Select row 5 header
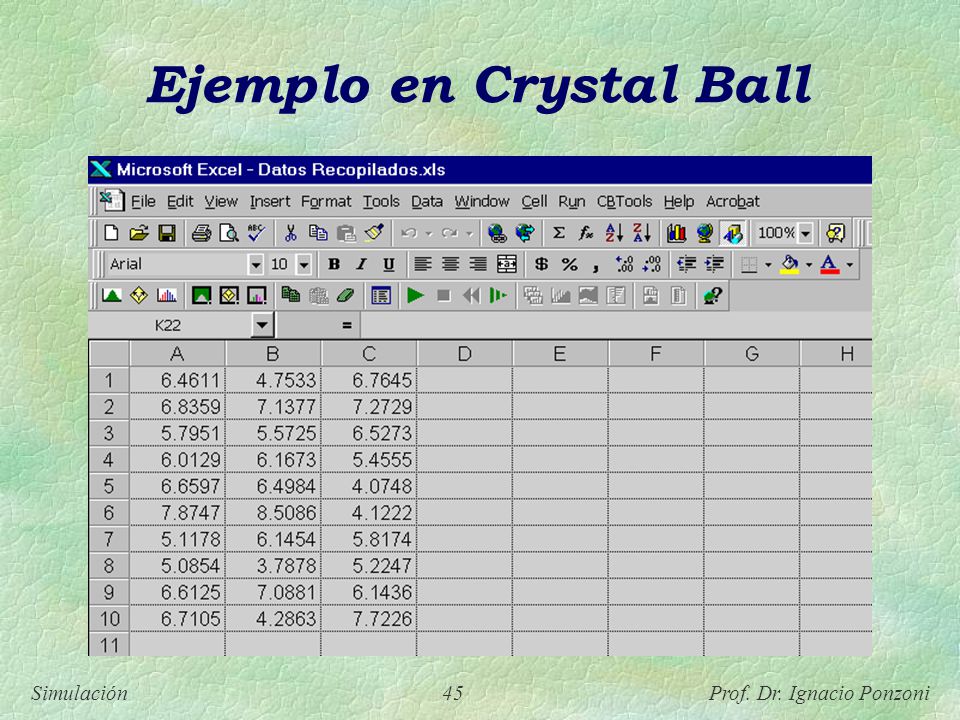The image size is (960, 720). tap(108, 486)
